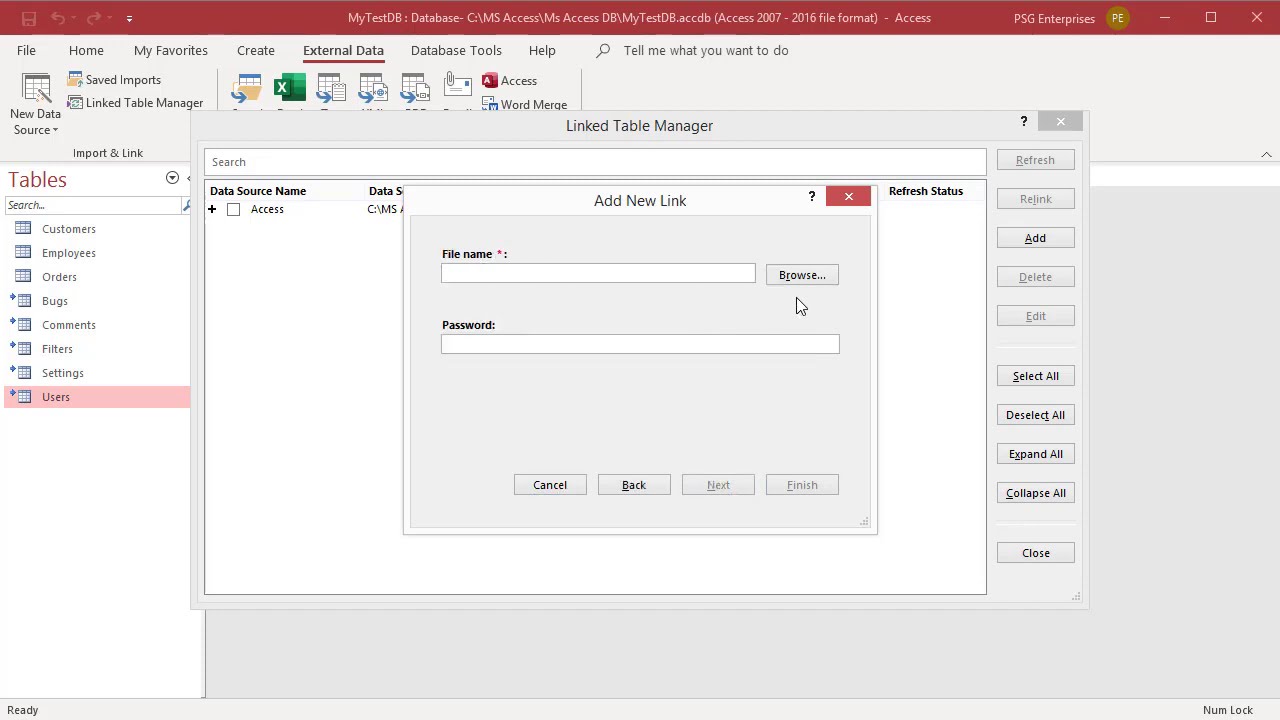Click the Text File export icon
Image resolution: width=1280 pixels, height=720 pixels.
(x=331, y=90)
